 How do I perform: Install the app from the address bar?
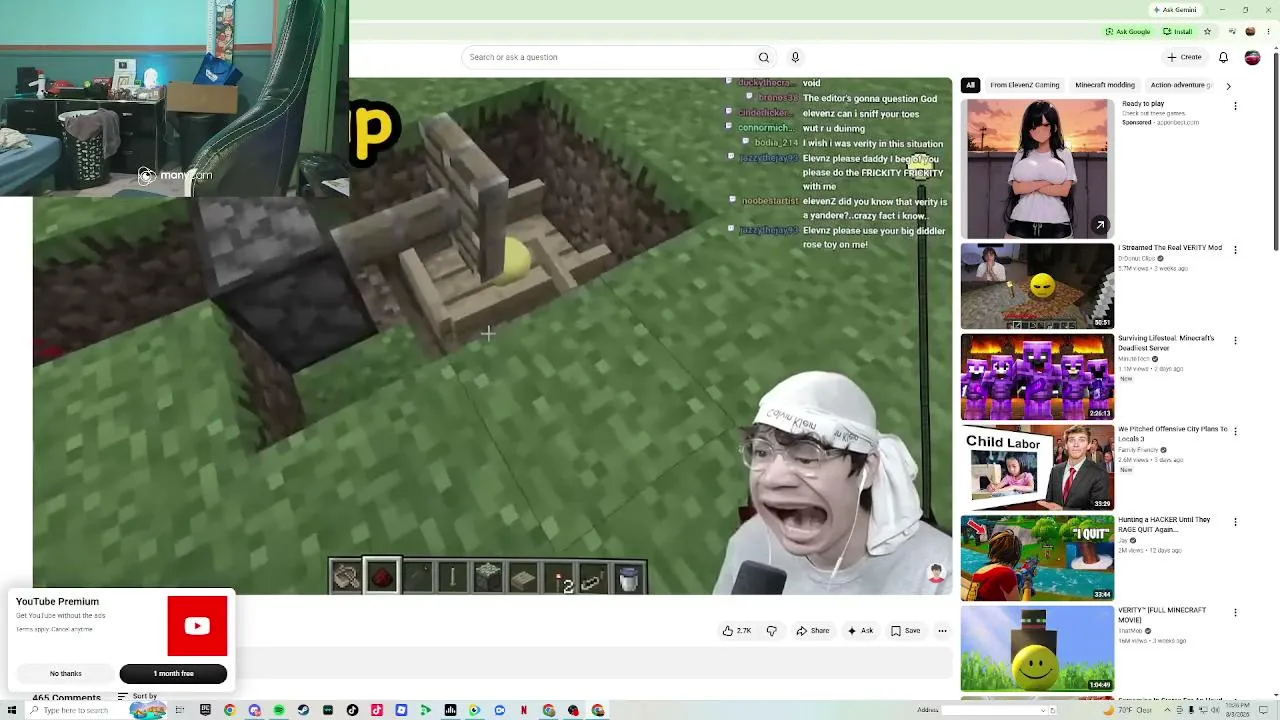[1178, 31]
